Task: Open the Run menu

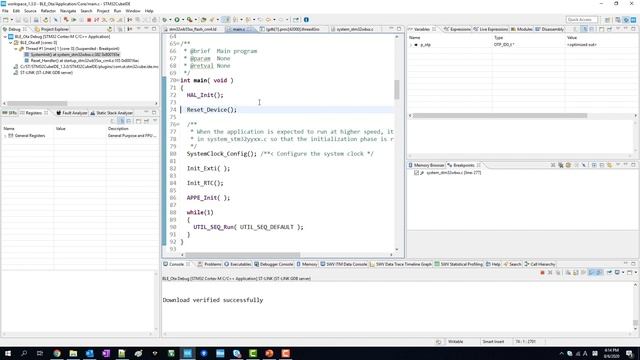Action: (x=117, y=11)
